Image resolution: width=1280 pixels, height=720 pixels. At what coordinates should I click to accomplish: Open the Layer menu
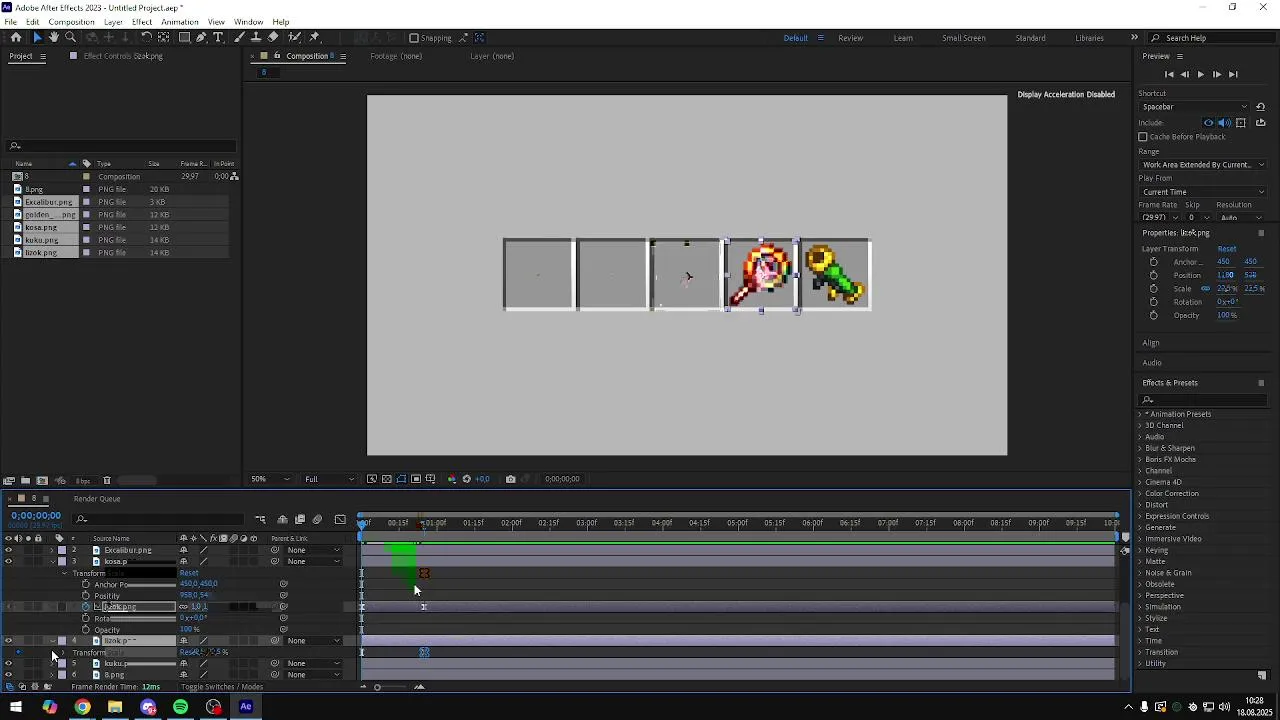113,22
